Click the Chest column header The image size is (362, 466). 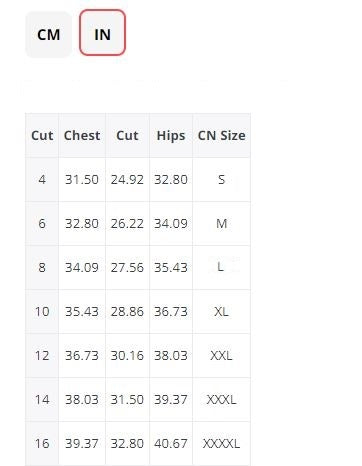point(82,136)
